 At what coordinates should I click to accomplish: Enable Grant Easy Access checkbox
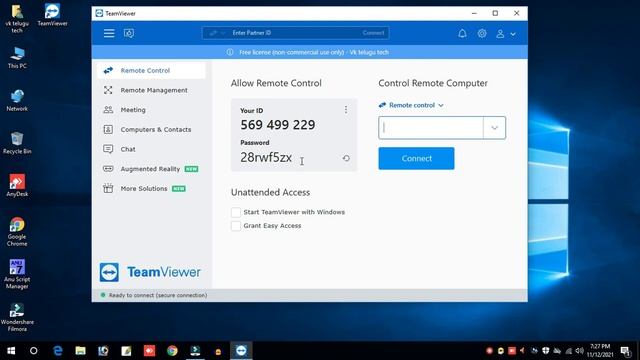pos(236,226)
